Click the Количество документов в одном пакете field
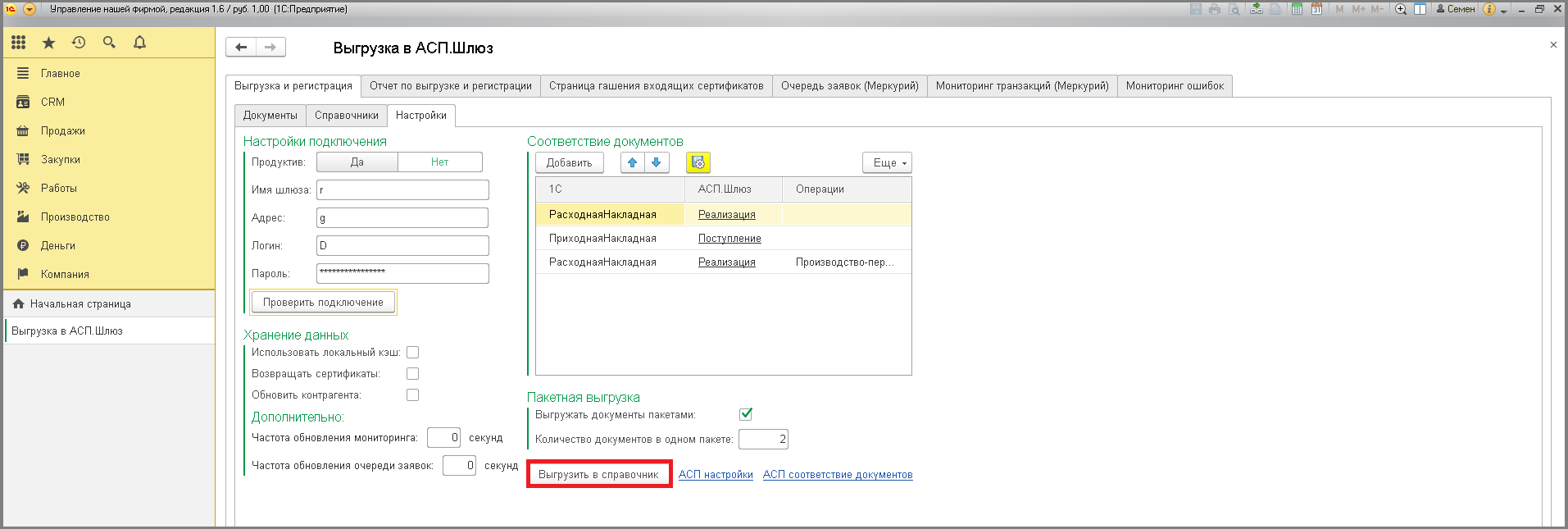 763,440
